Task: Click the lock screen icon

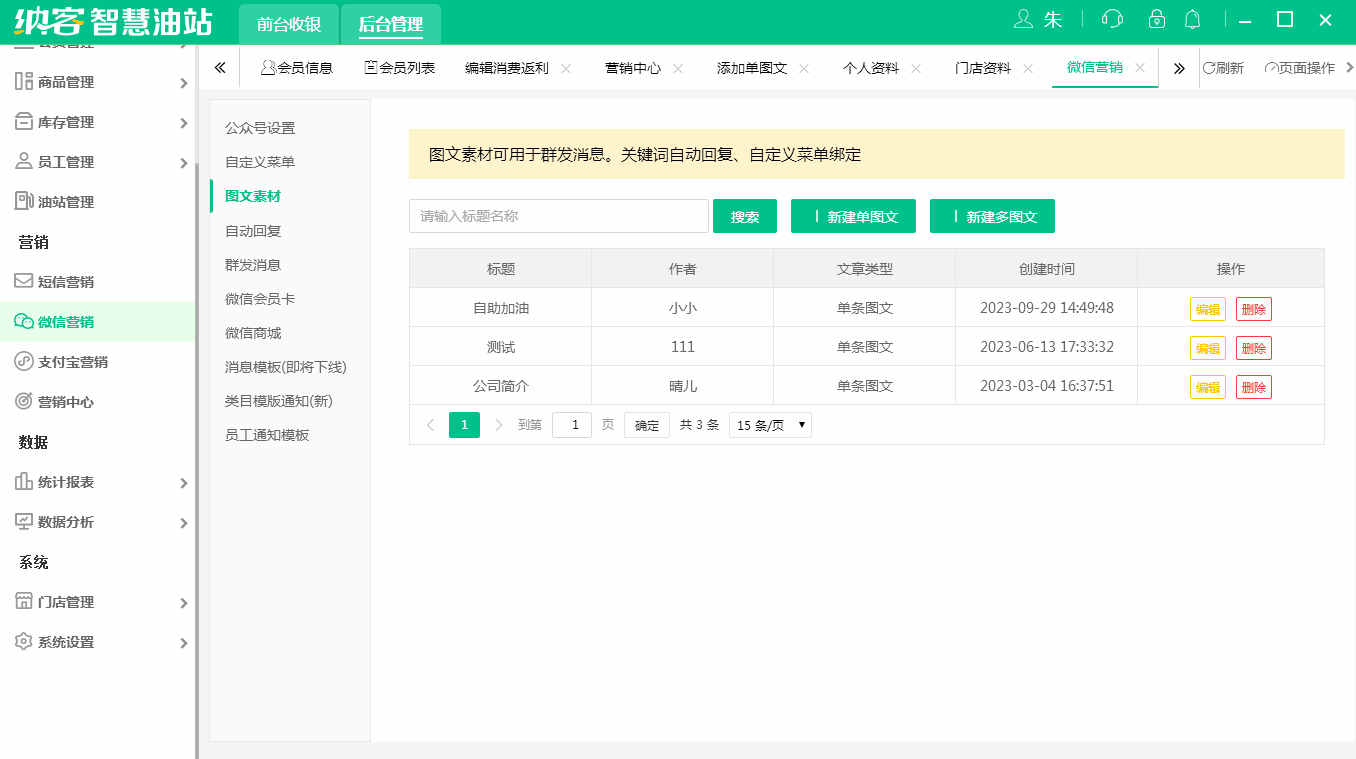Action: tap(1156, 18)
